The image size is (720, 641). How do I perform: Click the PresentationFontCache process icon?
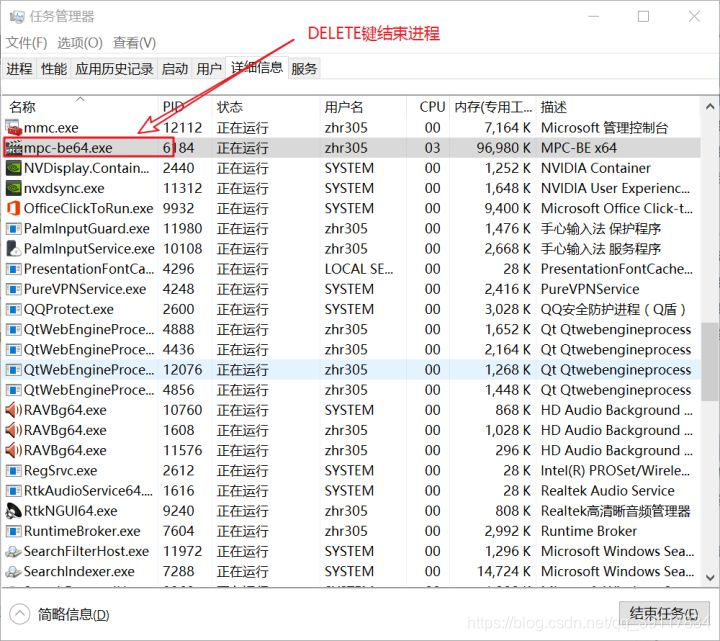pyautogui.click(x=13, y=269)
